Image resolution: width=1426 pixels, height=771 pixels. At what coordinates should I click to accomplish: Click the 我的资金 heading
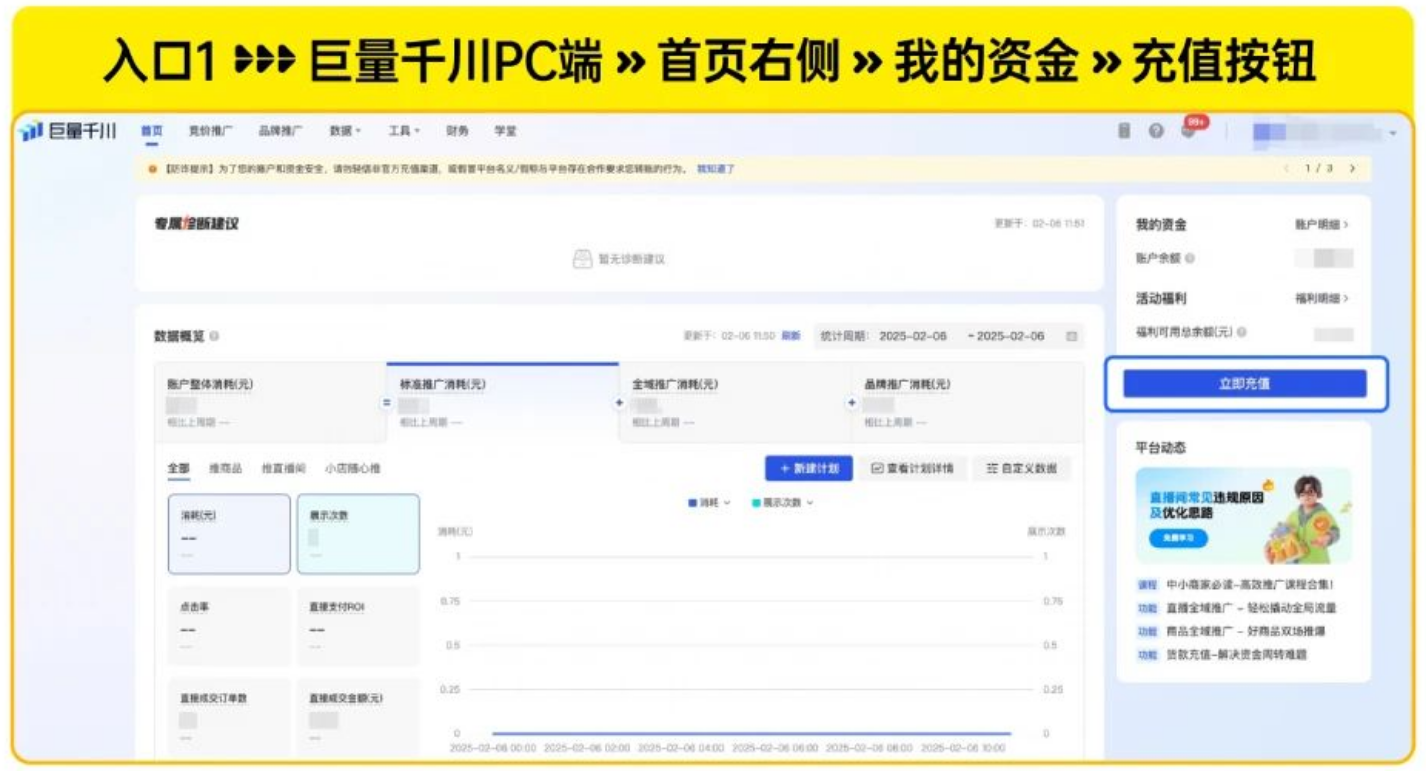point(1161,225)
